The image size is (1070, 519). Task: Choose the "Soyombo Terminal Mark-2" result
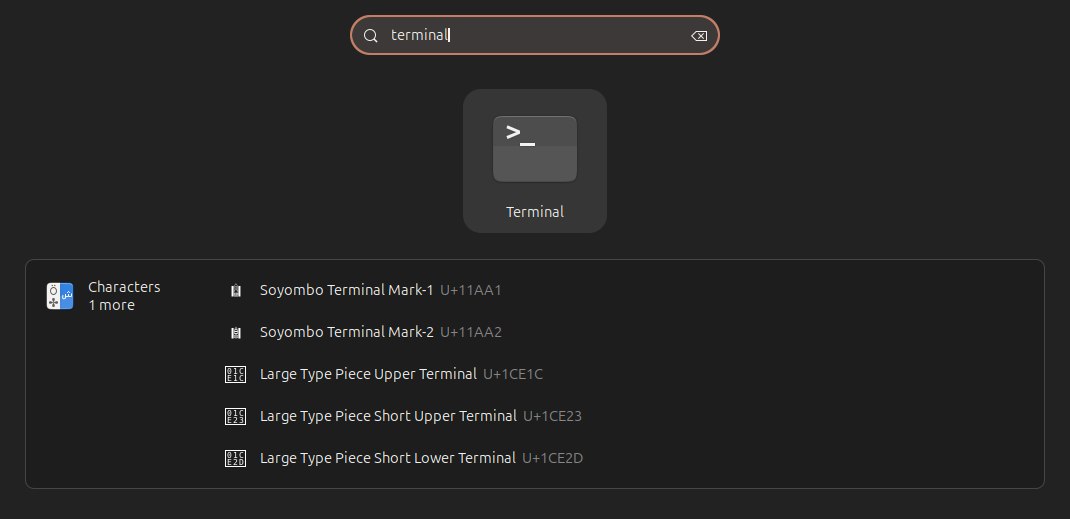tap(346, 332)
